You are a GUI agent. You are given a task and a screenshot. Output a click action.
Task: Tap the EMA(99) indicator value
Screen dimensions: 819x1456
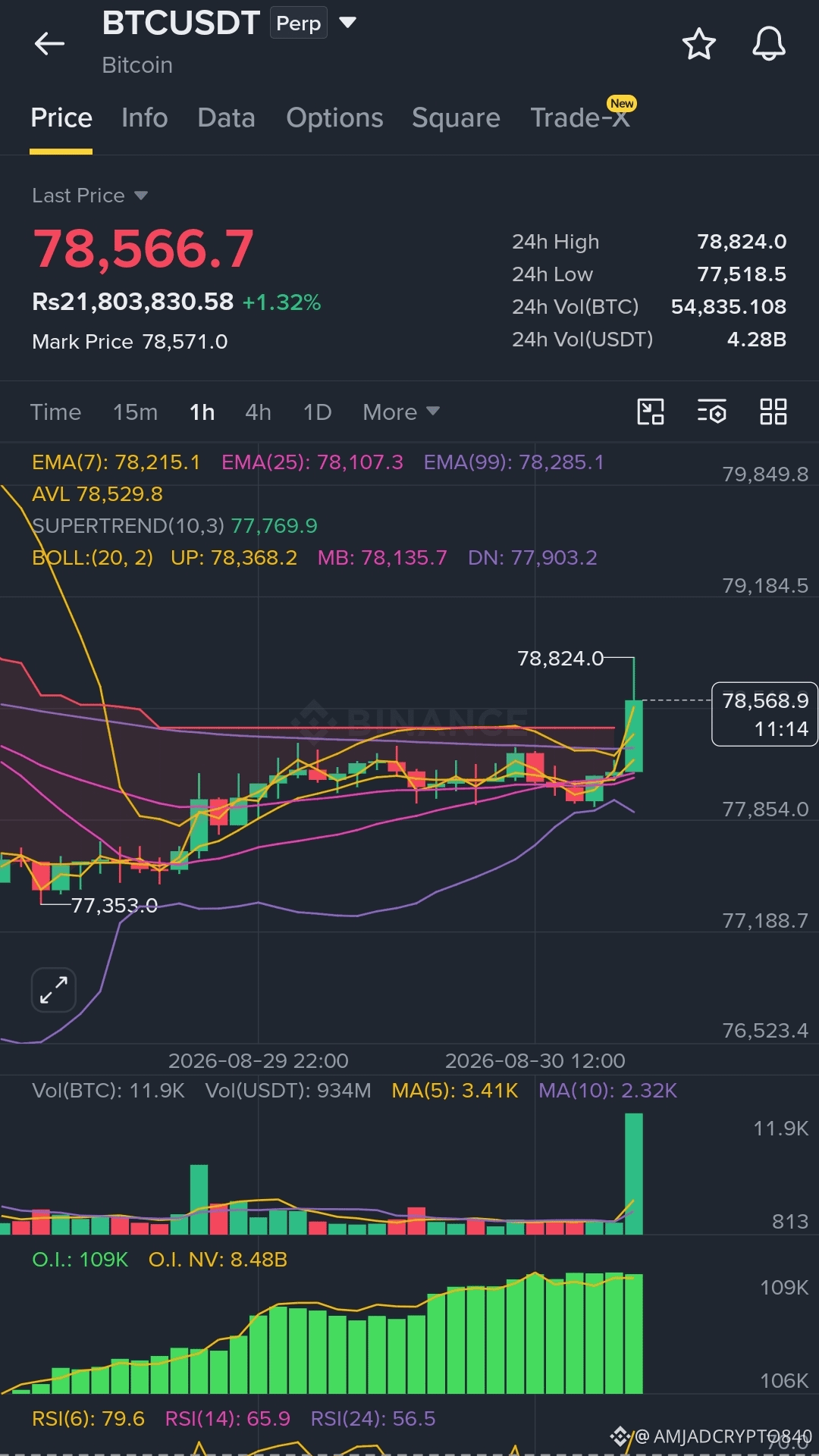pos(514,462)
